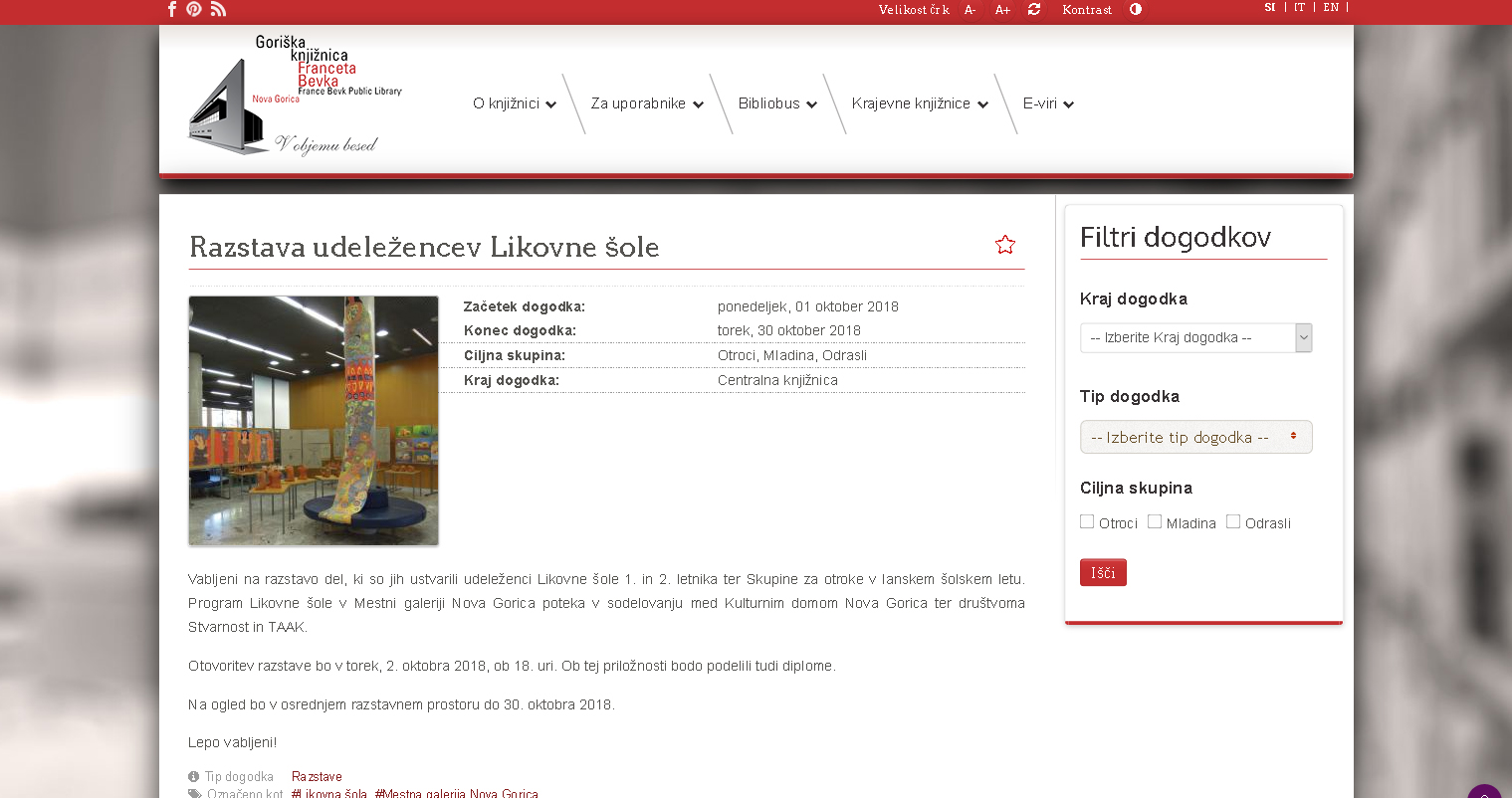This screenshot has height=798, width=1512.
Task: Open the Izberite tip dogodka dropdown
Action: pos(1195,437)
